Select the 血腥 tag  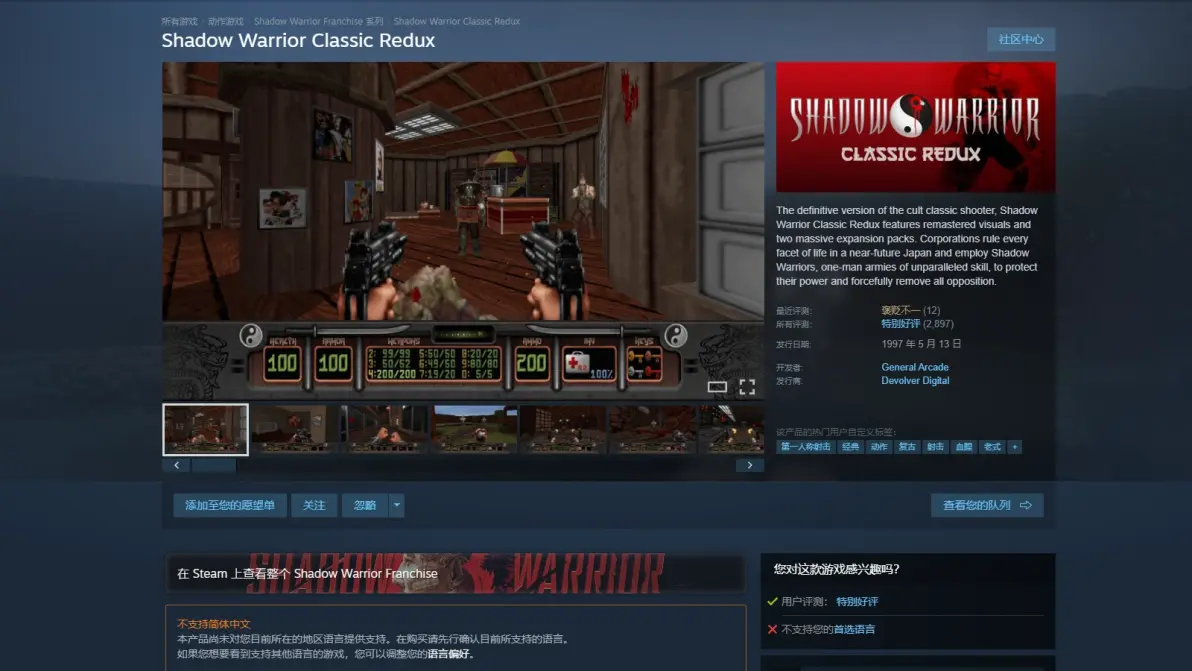(963, 447)
